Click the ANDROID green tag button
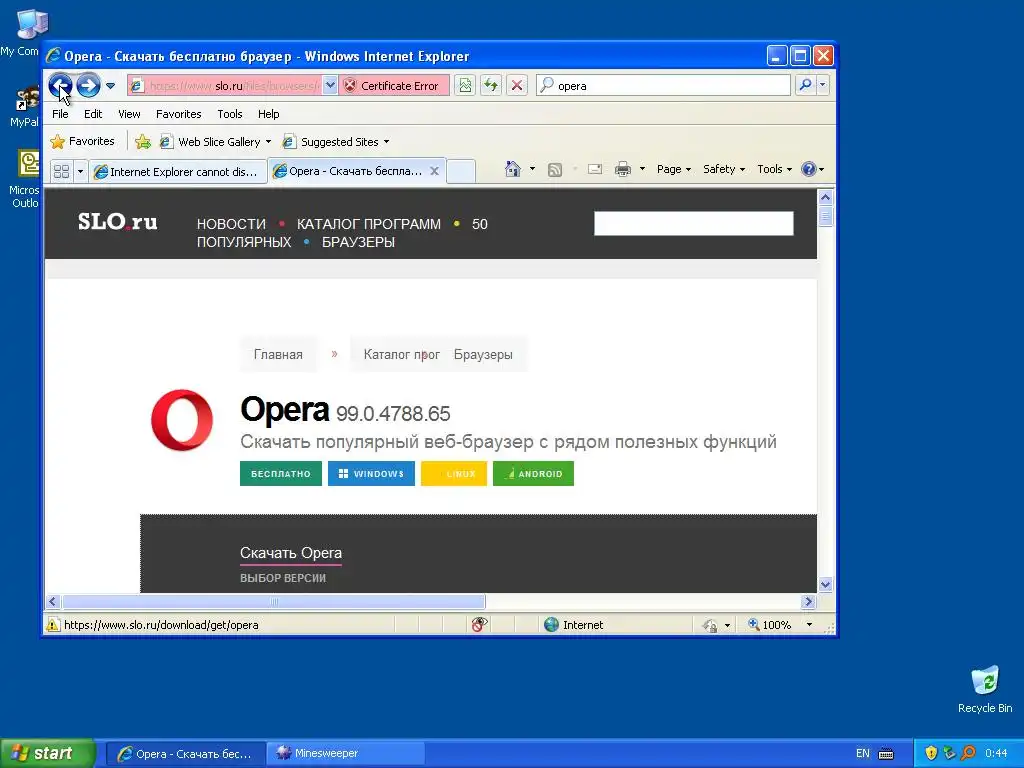1024x768 pixels. 533,473
